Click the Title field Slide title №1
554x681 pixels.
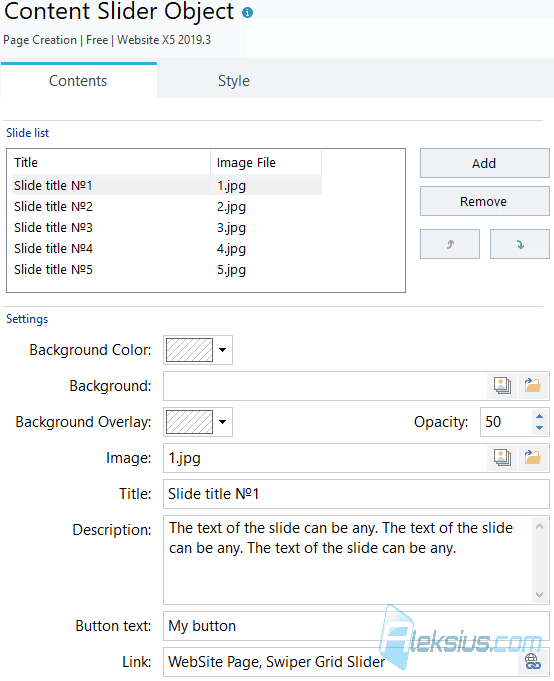point(356,494)
